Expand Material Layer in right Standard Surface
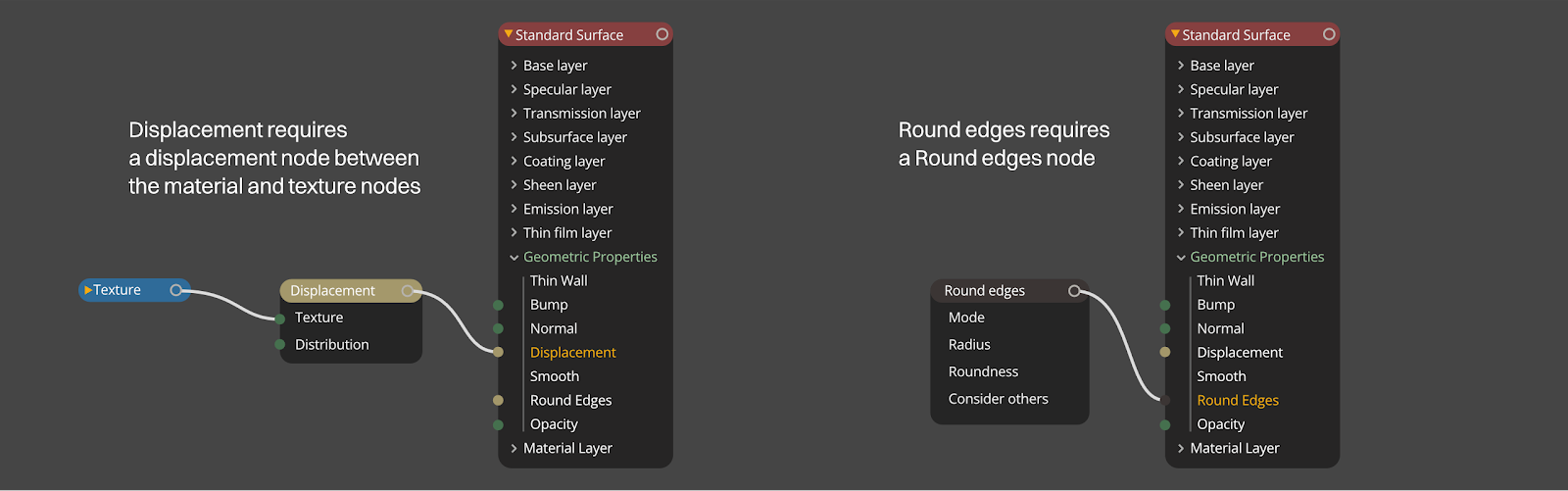The height and width of the screenshot is (491, 1568). [1181, 449]
